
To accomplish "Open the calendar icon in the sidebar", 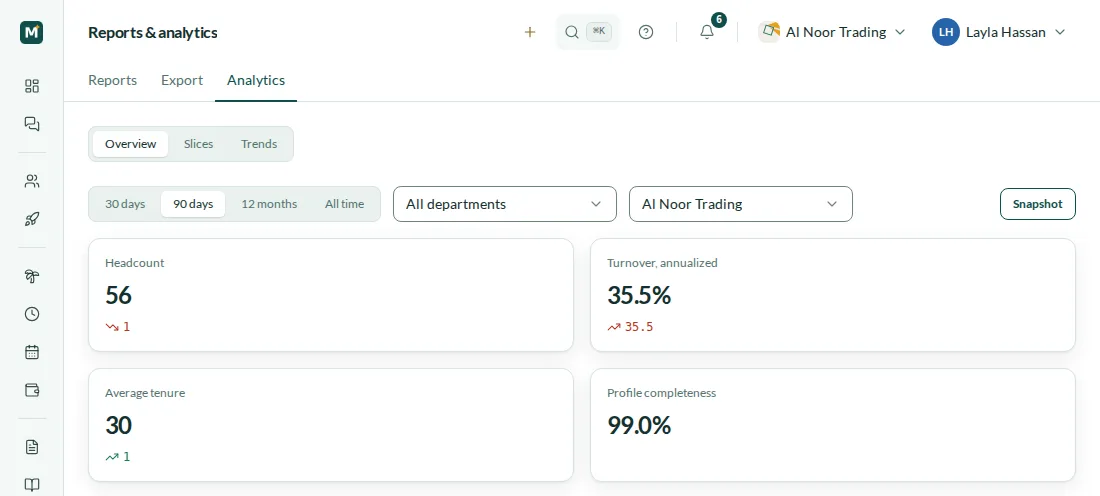I will [x=32, y=352].
